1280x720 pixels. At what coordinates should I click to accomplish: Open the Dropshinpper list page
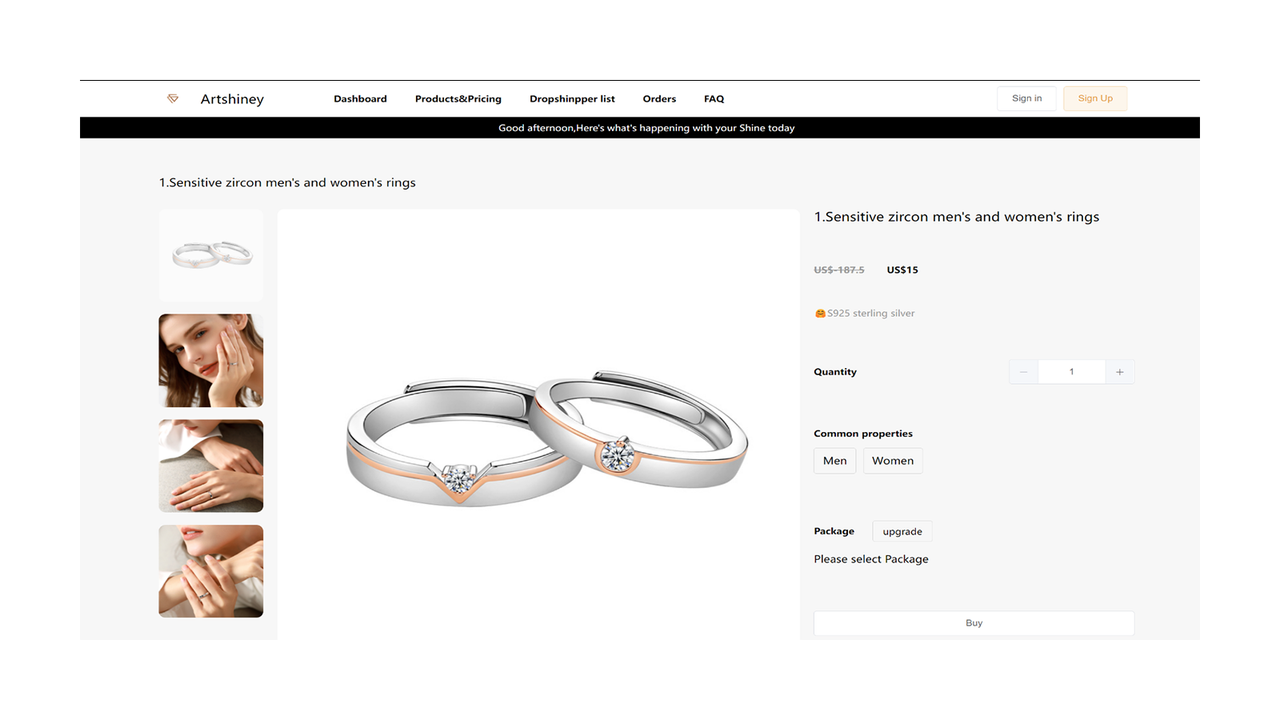pos(572,98)
